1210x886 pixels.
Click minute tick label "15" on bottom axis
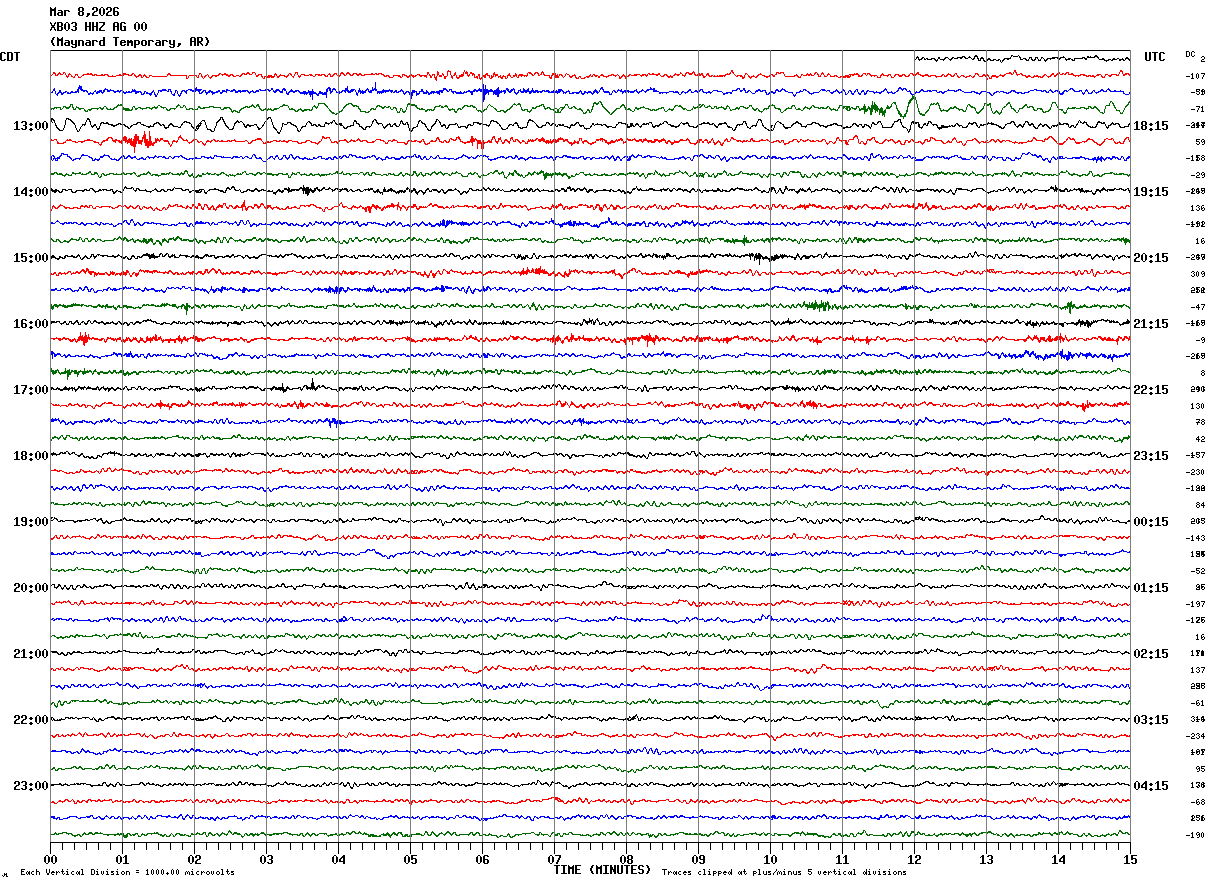coord(1130,859)
